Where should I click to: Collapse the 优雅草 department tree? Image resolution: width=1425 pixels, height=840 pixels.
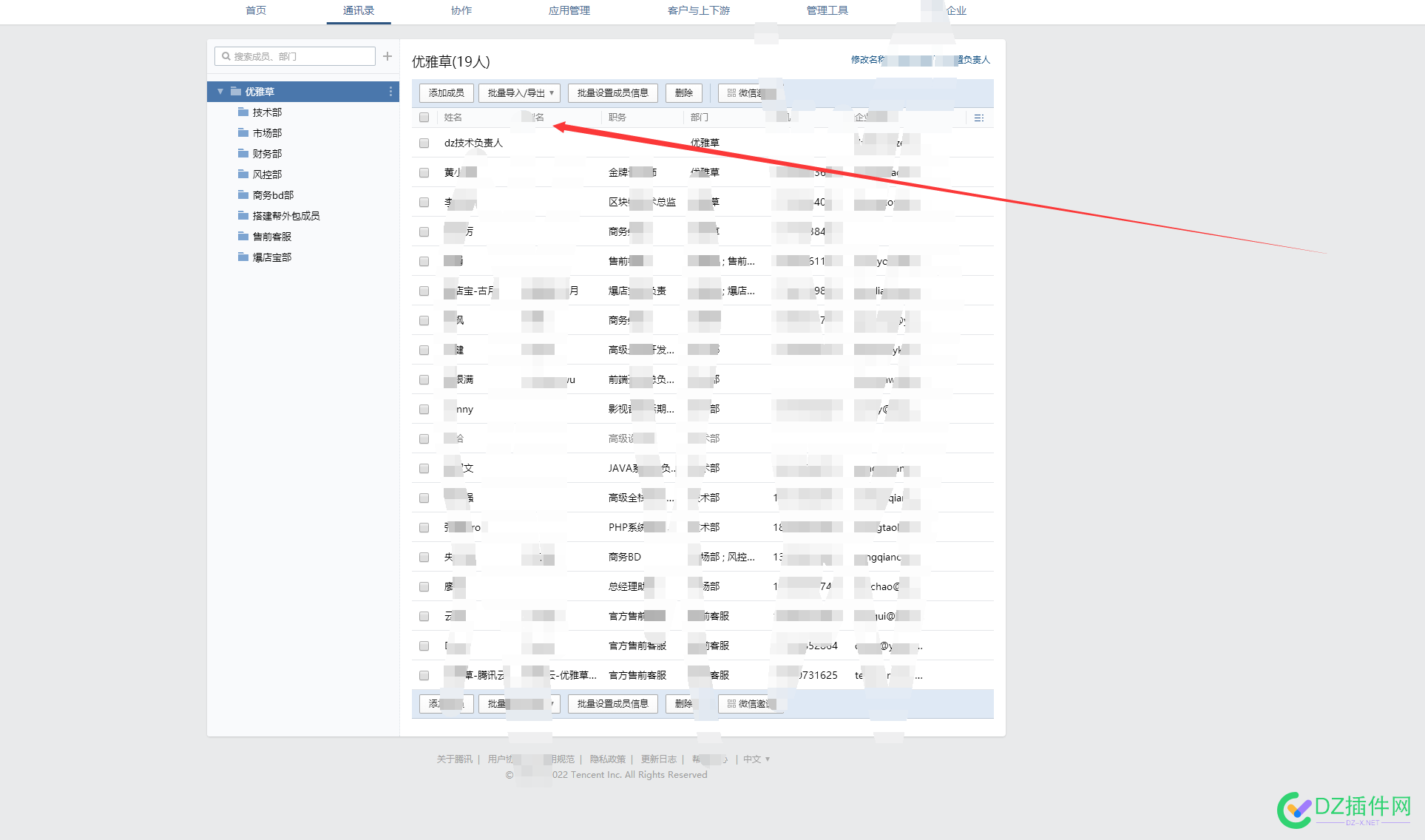(x=220, y=92)
